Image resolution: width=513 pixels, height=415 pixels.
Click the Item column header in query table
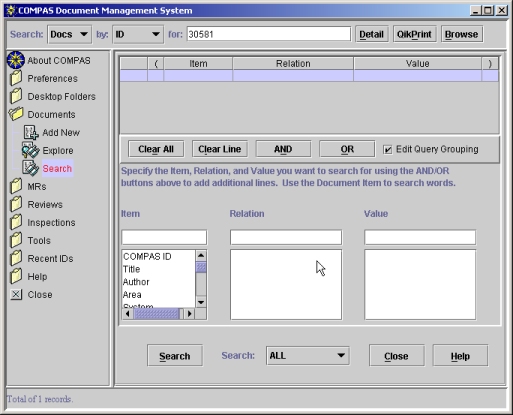coord(198,64)
